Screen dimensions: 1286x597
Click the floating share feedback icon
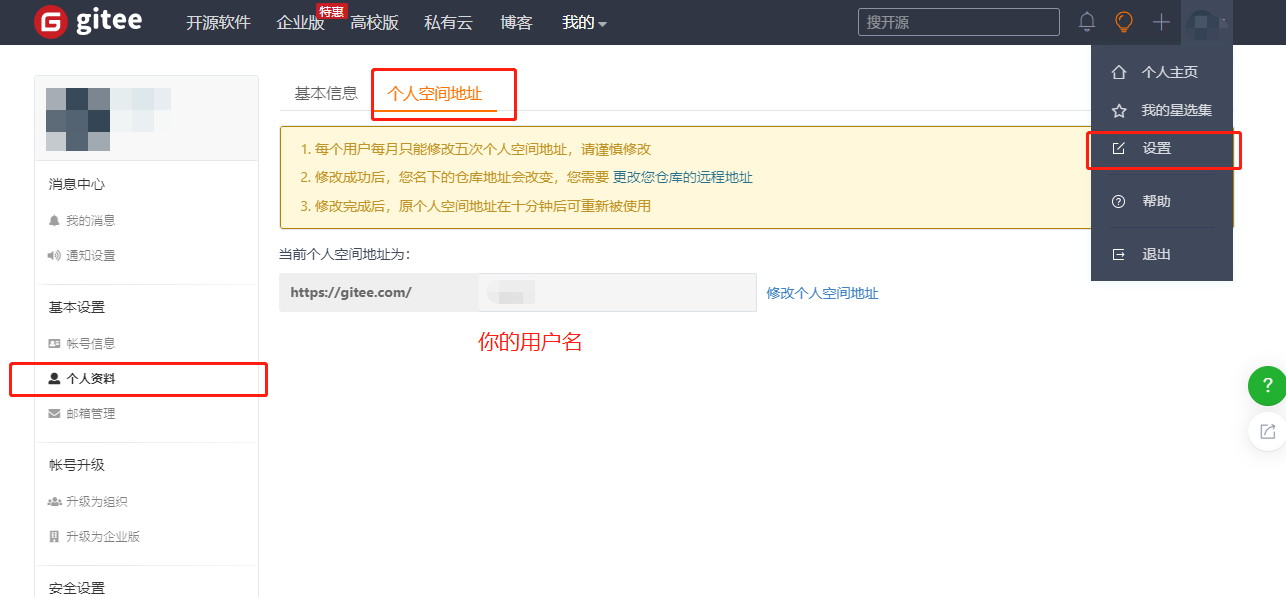1267,431
